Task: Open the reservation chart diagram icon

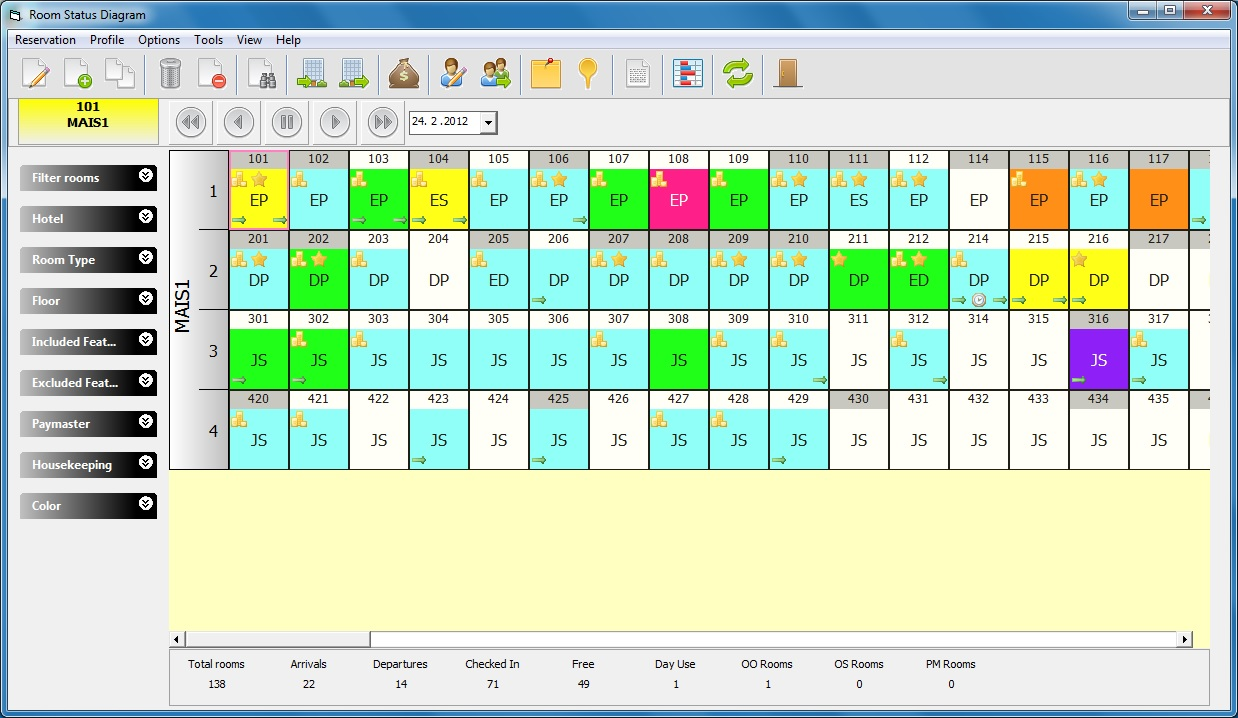Action: (x=688, y=74)
